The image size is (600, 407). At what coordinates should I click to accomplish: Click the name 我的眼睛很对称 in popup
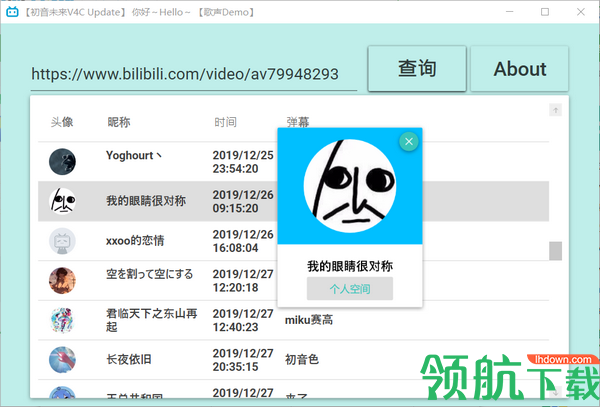350,266
